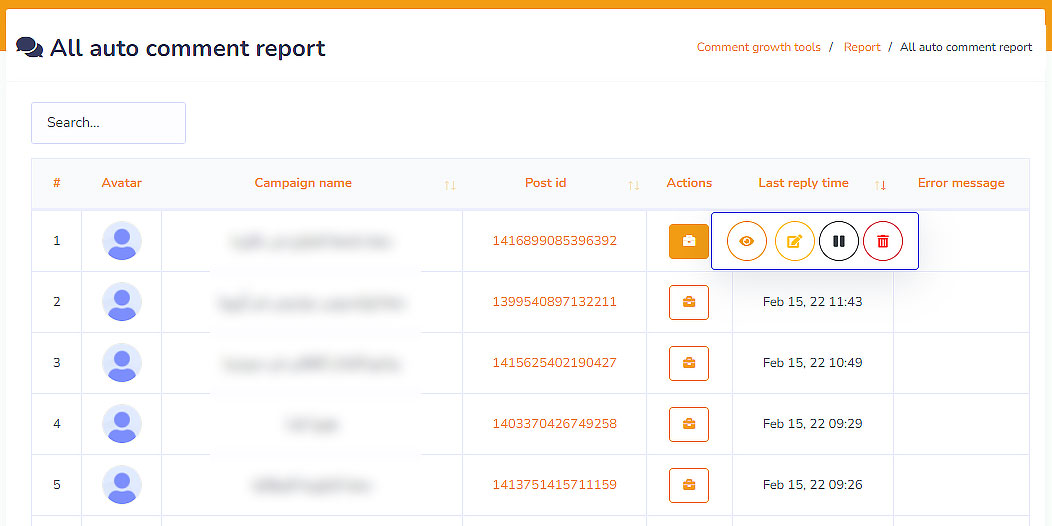Click avatar thumbnail in row 3
The height and width of the screenshot is (526, 1052).
pyautogui.click(x=122, y=363)
